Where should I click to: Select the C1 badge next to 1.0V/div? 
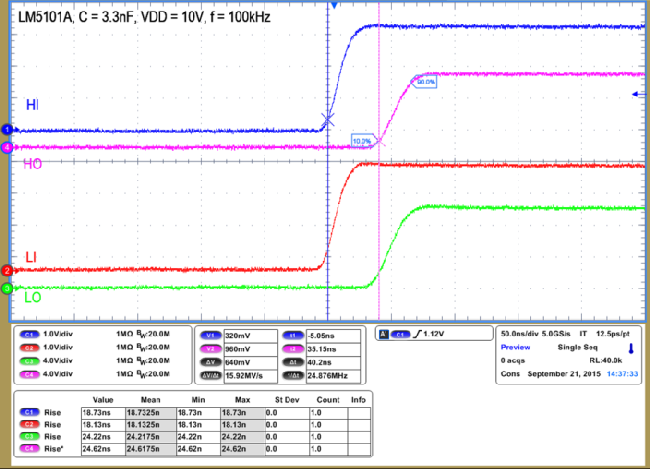click(29, 334)
